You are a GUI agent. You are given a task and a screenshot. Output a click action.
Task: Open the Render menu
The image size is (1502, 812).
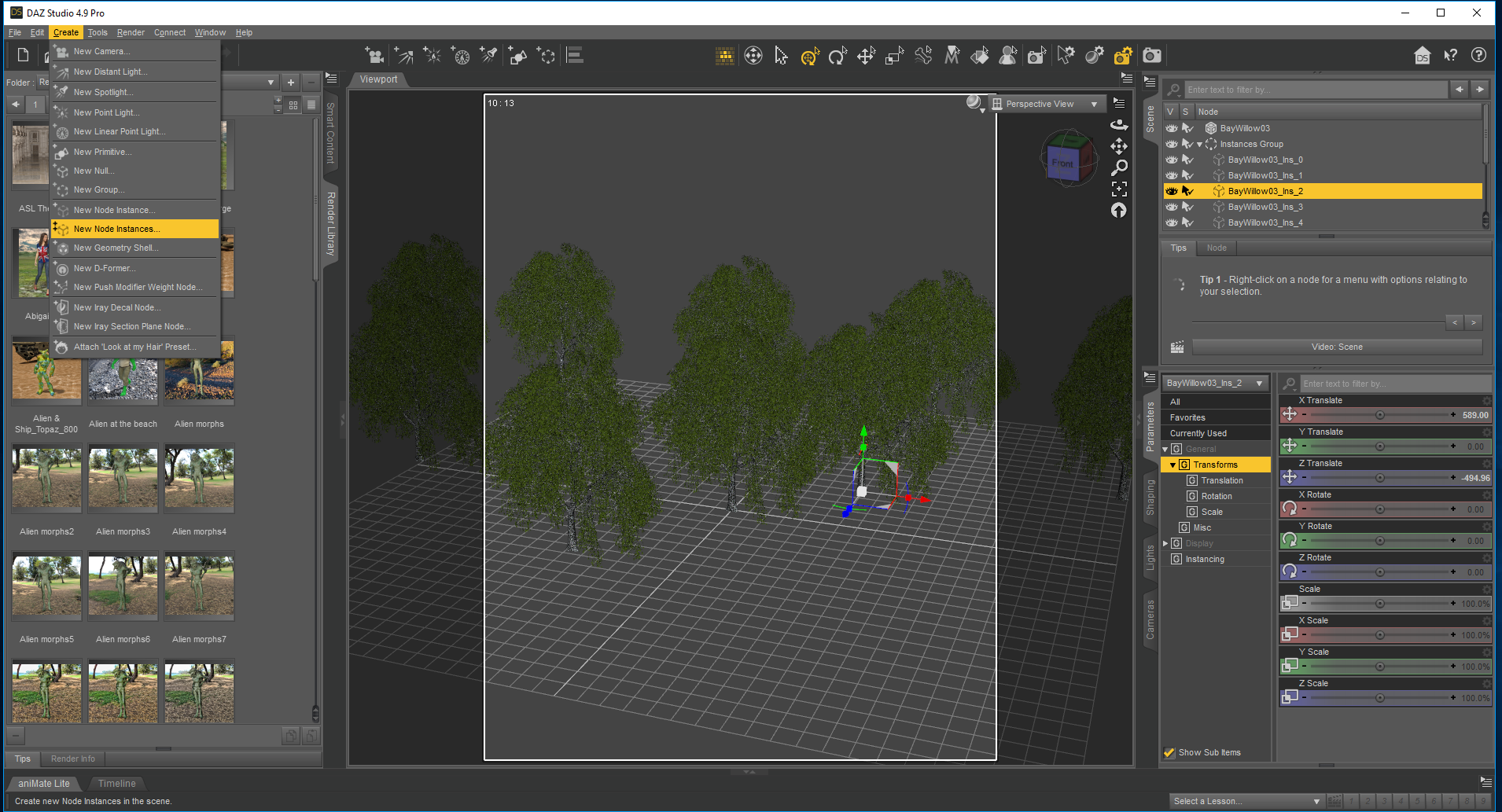tap(131, 32)
